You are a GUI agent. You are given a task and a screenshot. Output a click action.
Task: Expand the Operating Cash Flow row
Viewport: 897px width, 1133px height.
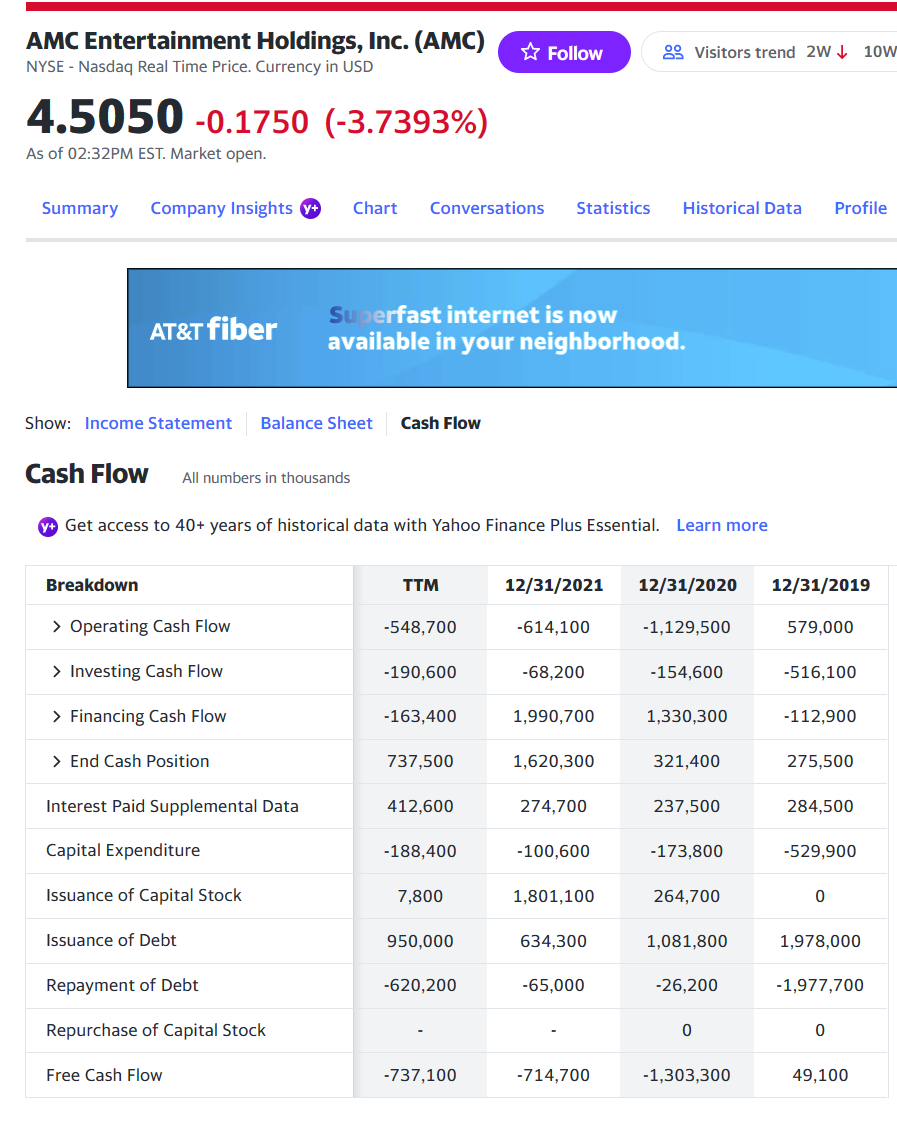click(56, 626)
